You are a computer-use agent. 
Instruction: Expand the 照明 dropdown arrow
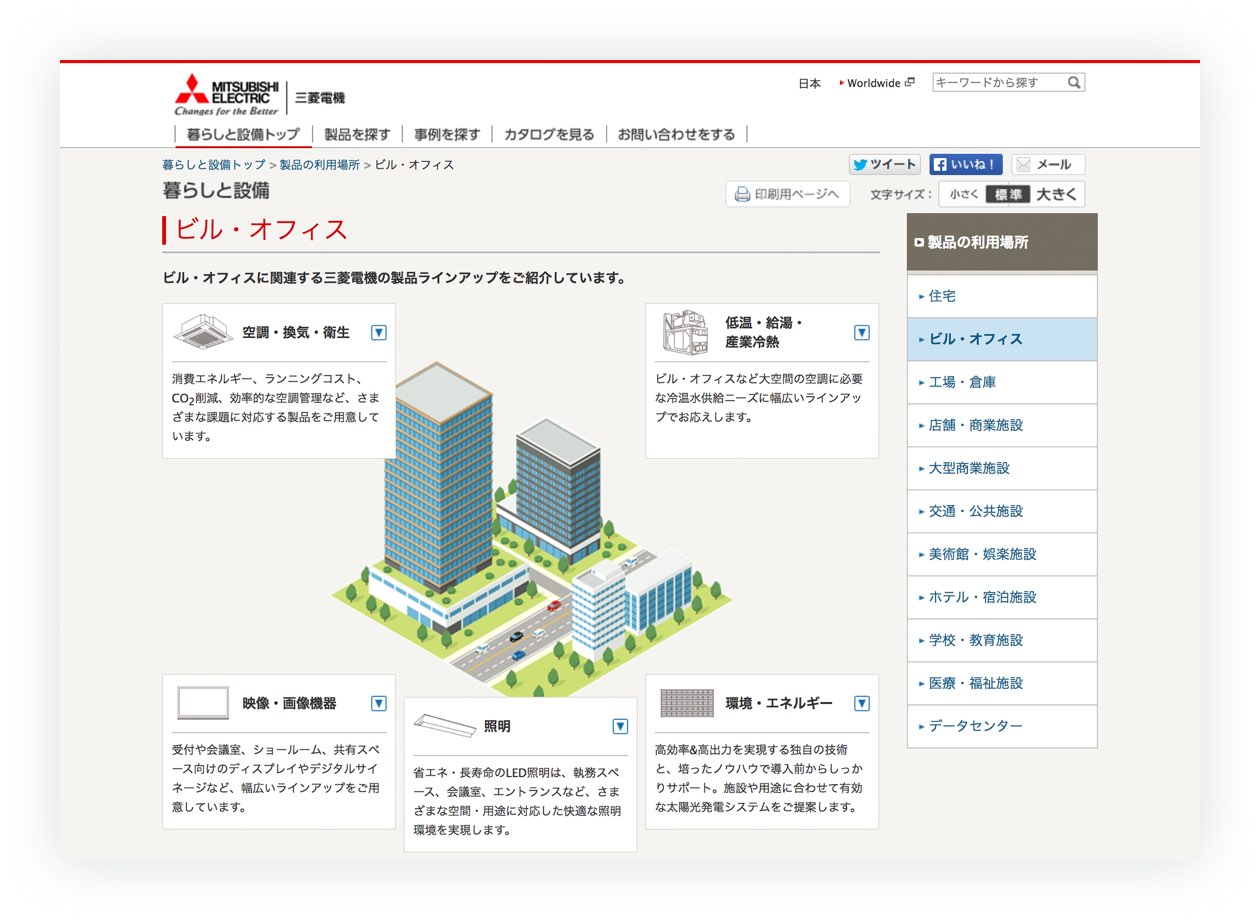(620, 726)
